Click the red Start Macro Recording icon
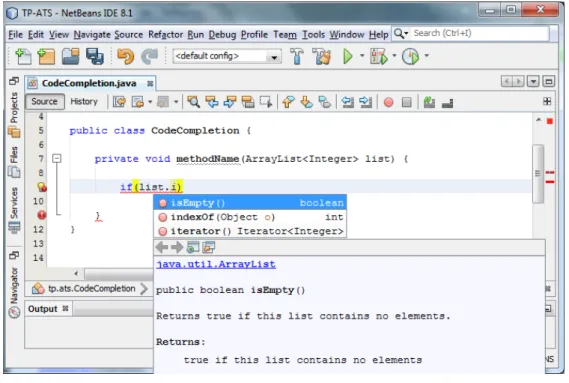The height and width of the screenshot is (383, 569). pos(389,102)
